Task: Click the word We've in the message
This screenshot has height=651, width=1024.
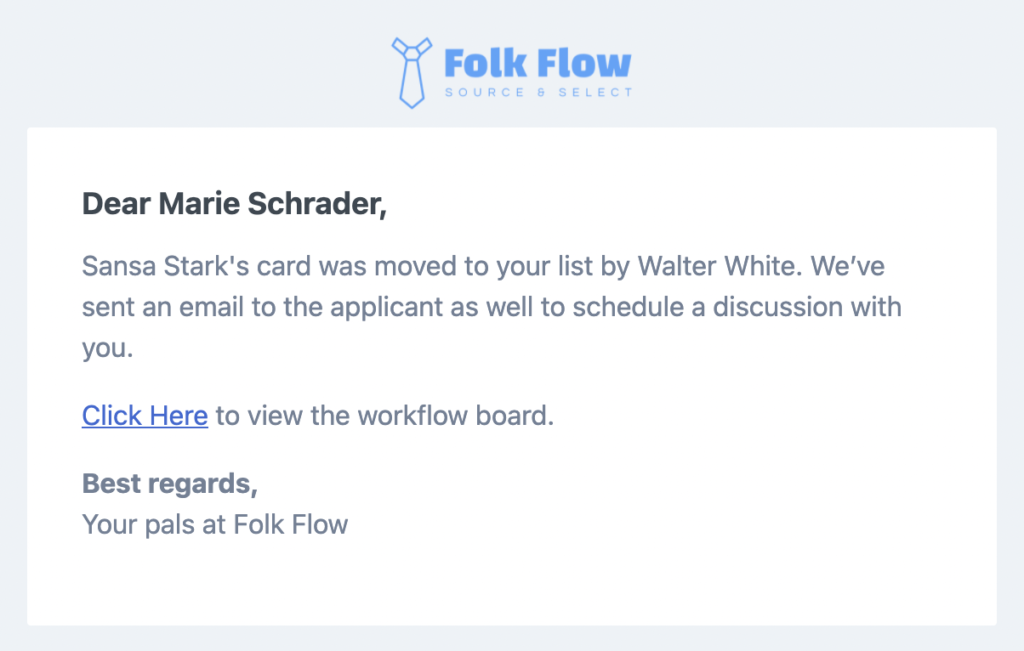Action: point(848,266)
